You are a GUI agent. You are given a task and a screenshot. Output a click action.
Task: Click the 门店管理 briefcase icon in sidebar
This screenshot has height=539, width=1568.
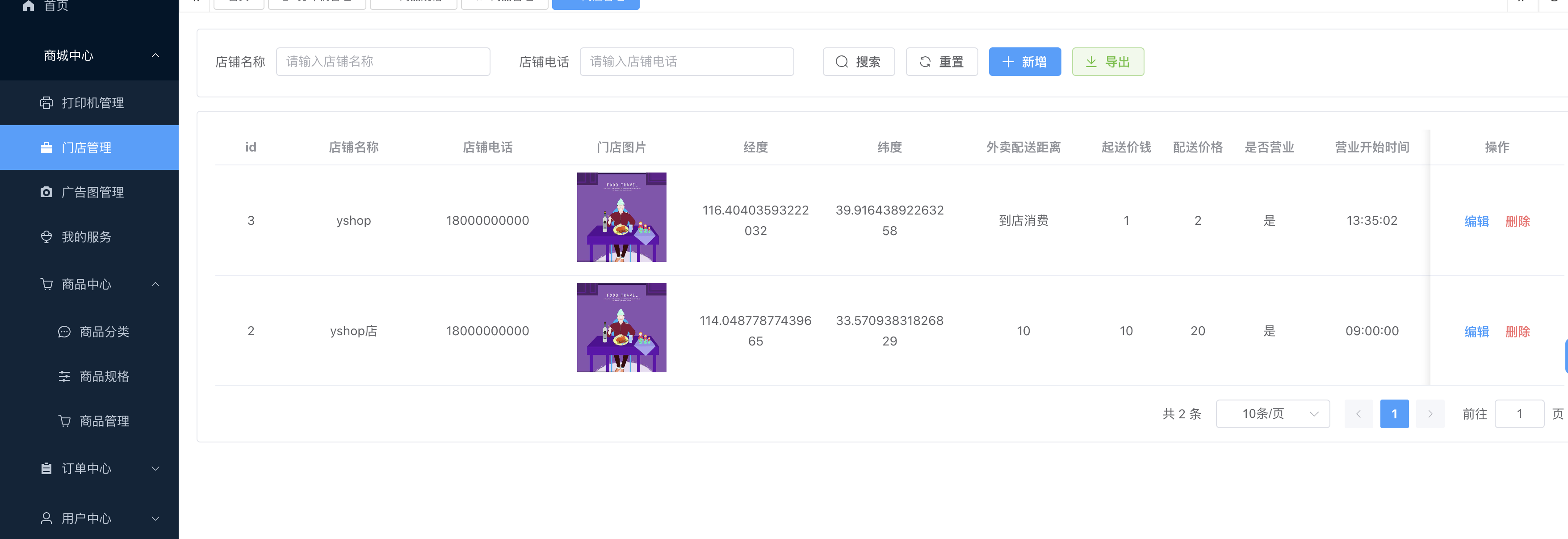point(47,147)
